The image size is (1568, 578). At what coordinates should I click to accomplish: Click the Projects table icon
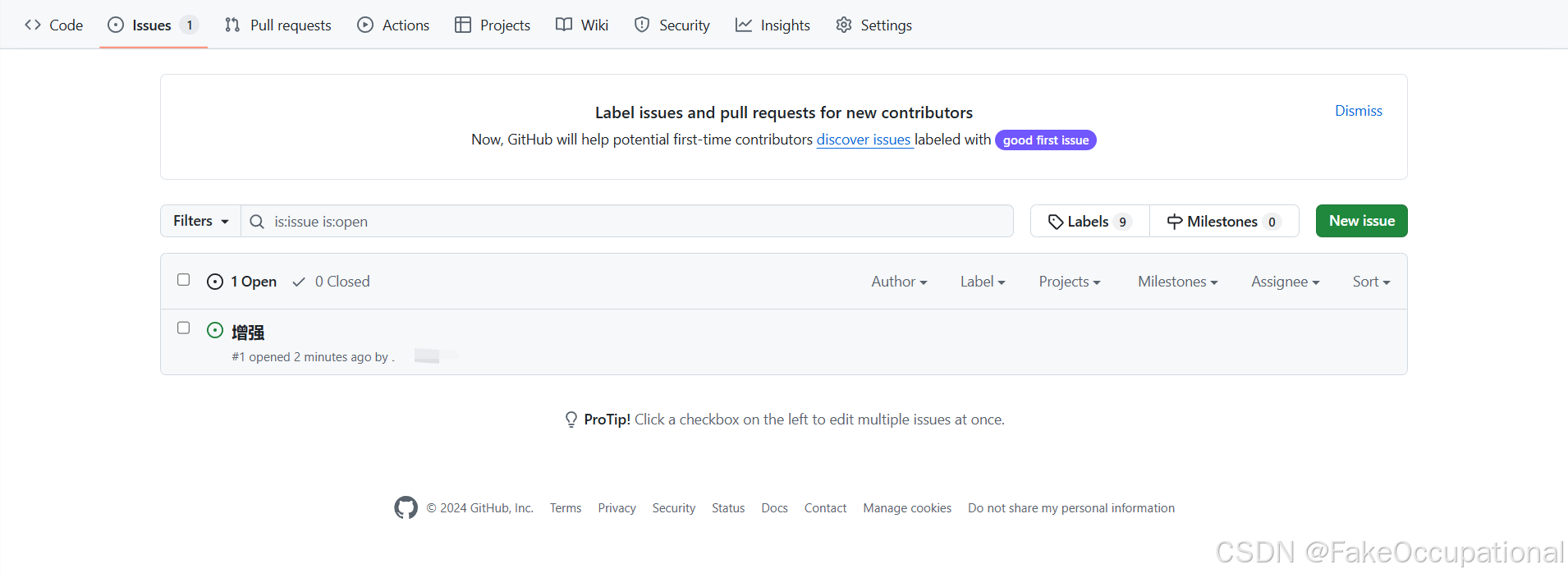coord(463,25)
